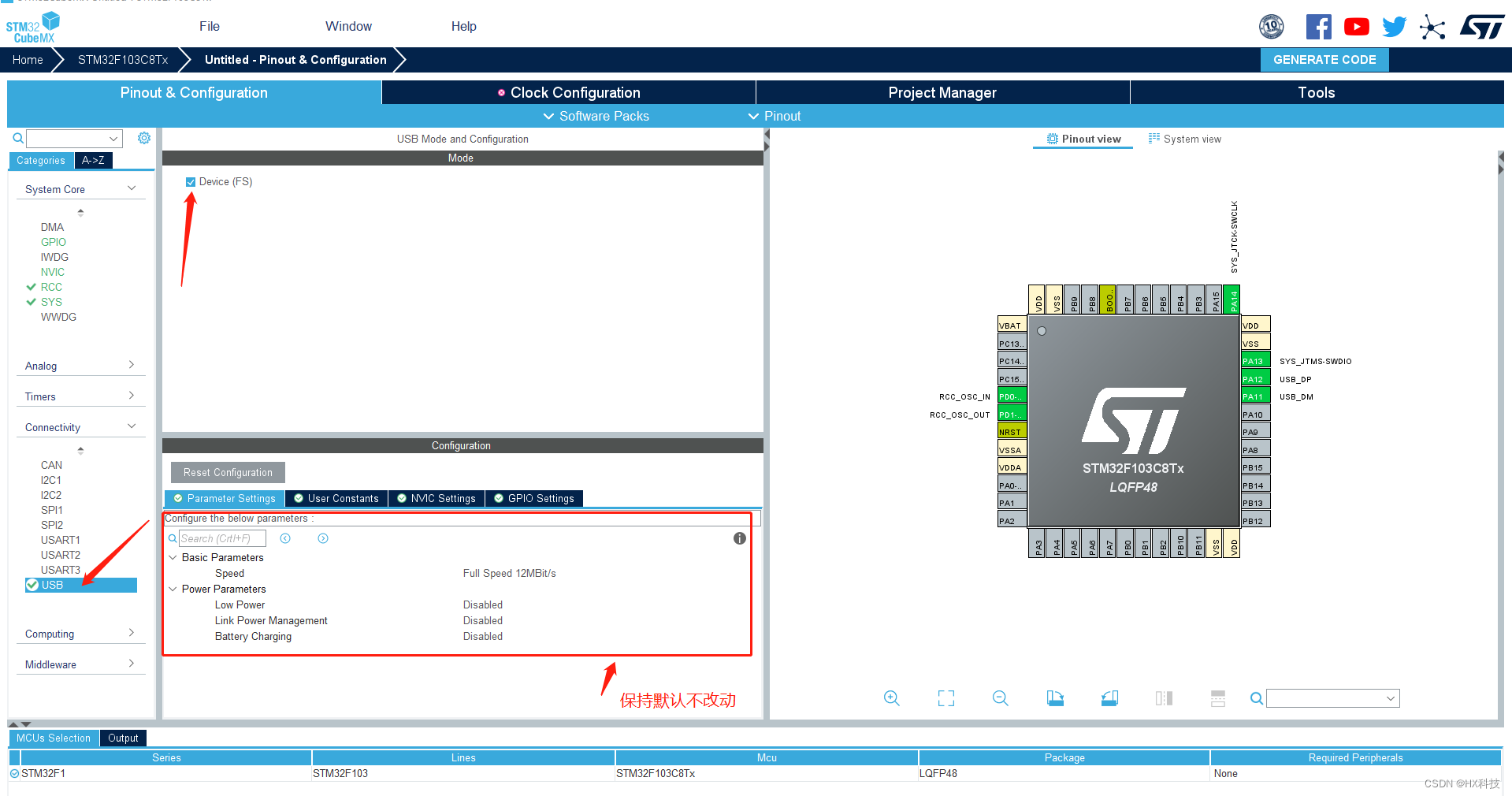Image resolution: width=1512 pixels, height=796 pixels.
Task: Click the zoom in pinout icon
Action: click(x=892, y=698)
